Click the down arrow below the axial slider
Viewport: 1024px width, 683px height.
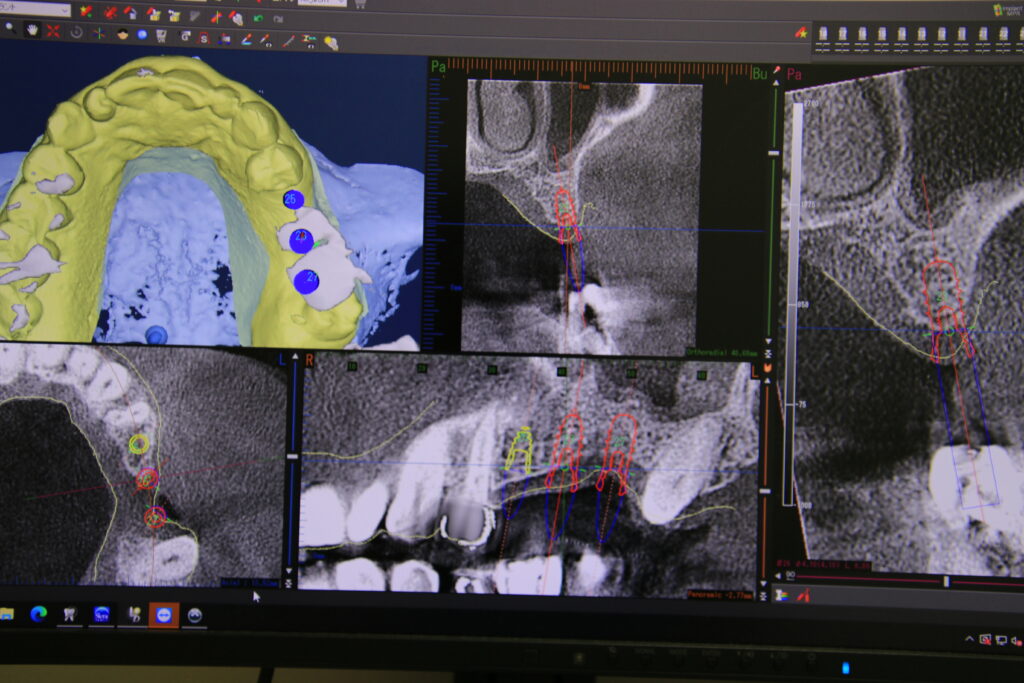[289, 571]
